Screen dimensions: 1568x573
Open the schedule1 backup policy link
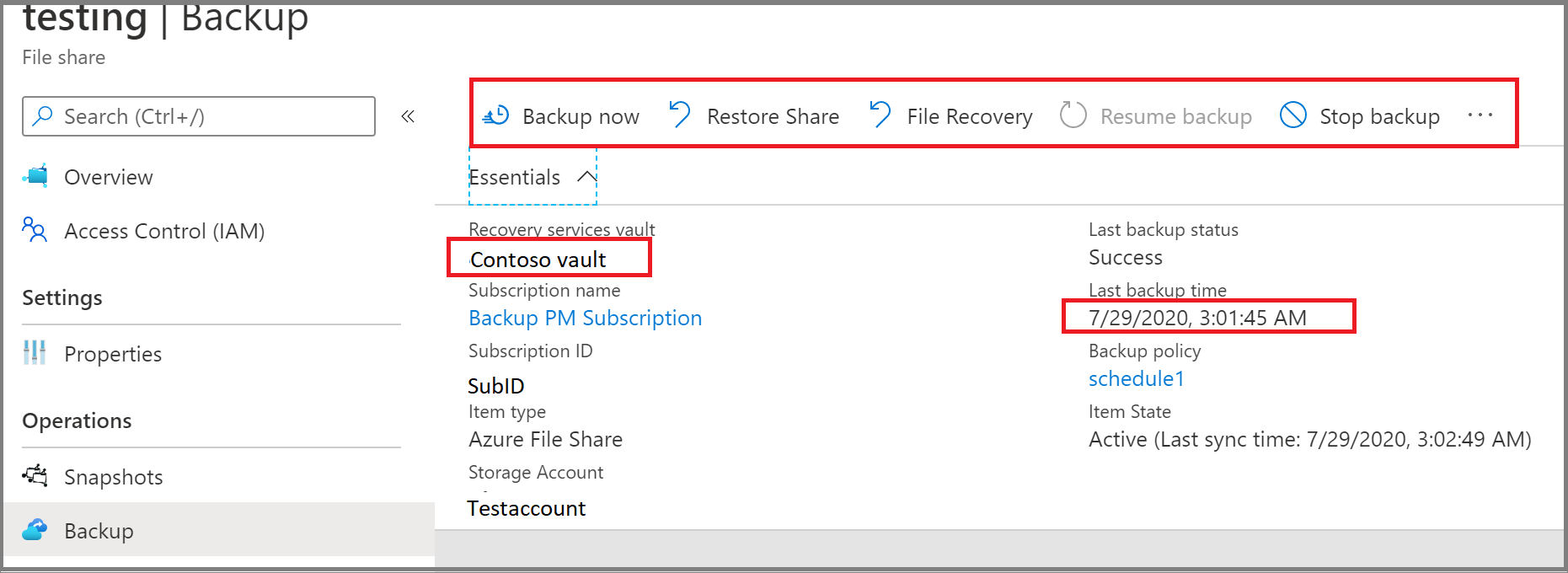pyautogui.click(x=1136, y=378)
